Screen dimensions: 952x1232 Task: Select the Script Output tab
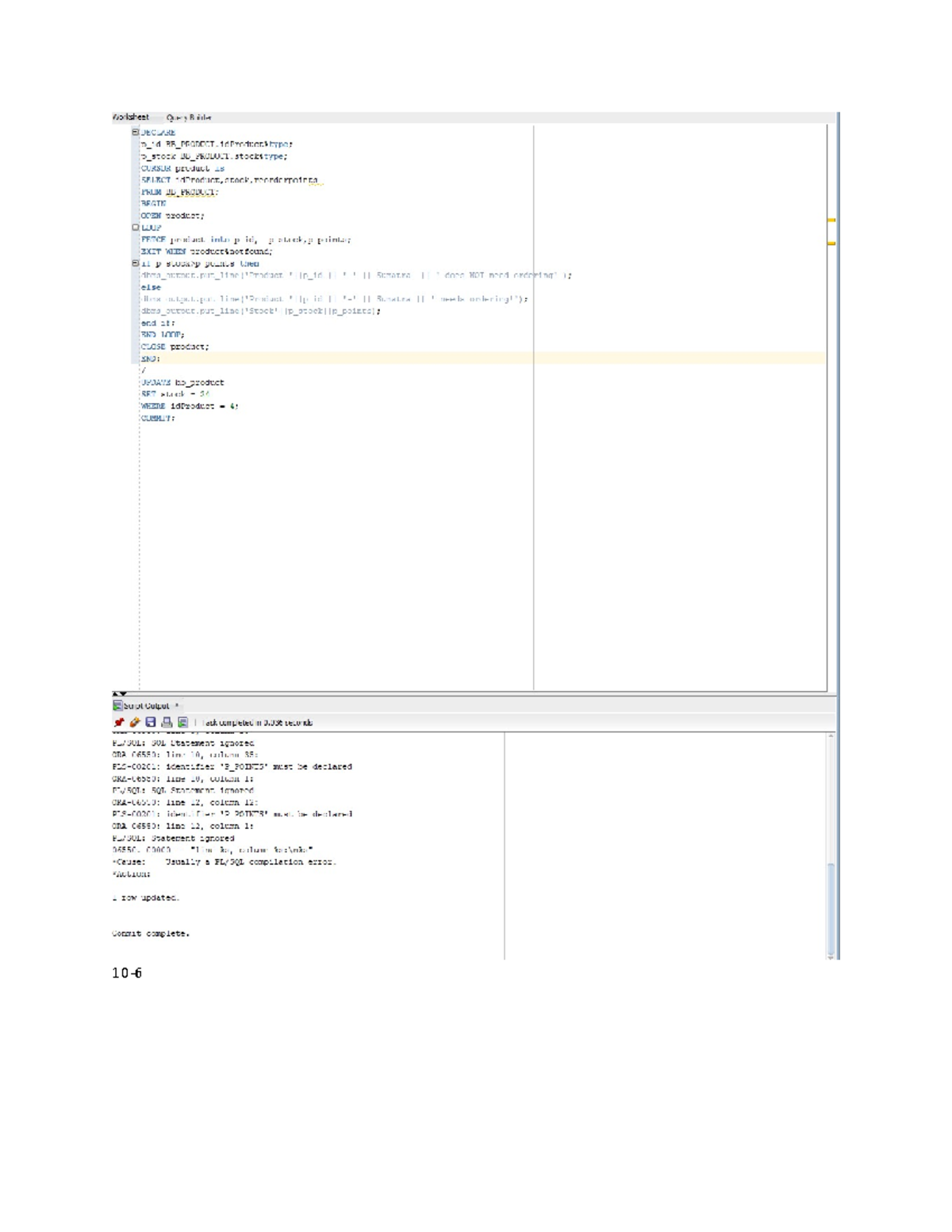tap(146, 705)
